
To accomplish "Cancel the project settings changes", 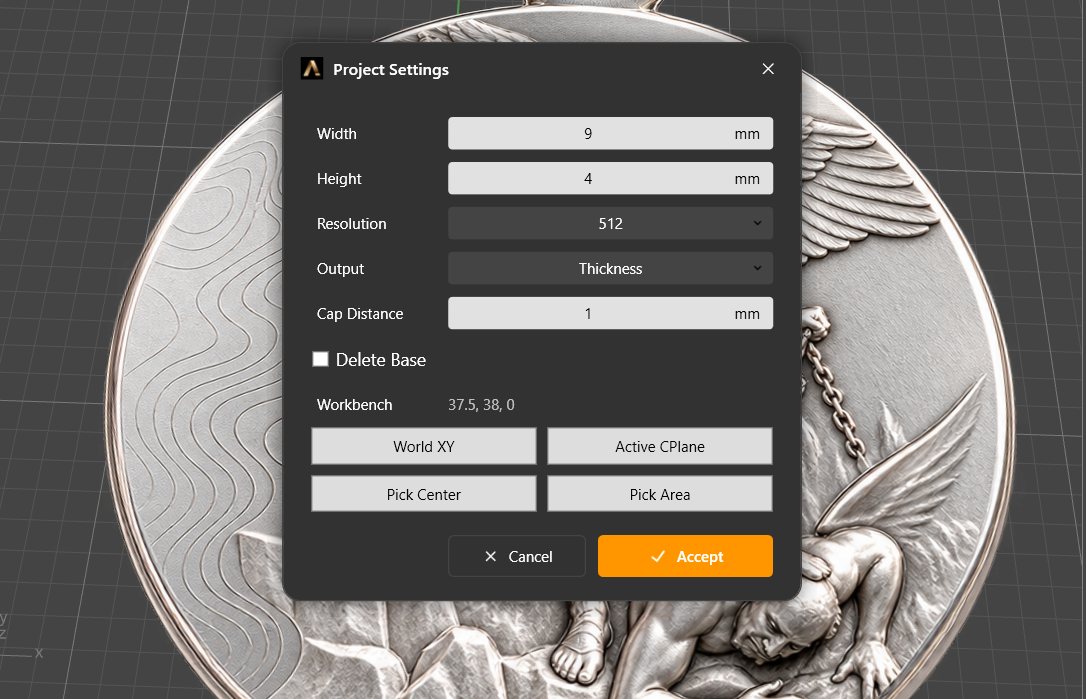I will (517, 556).
